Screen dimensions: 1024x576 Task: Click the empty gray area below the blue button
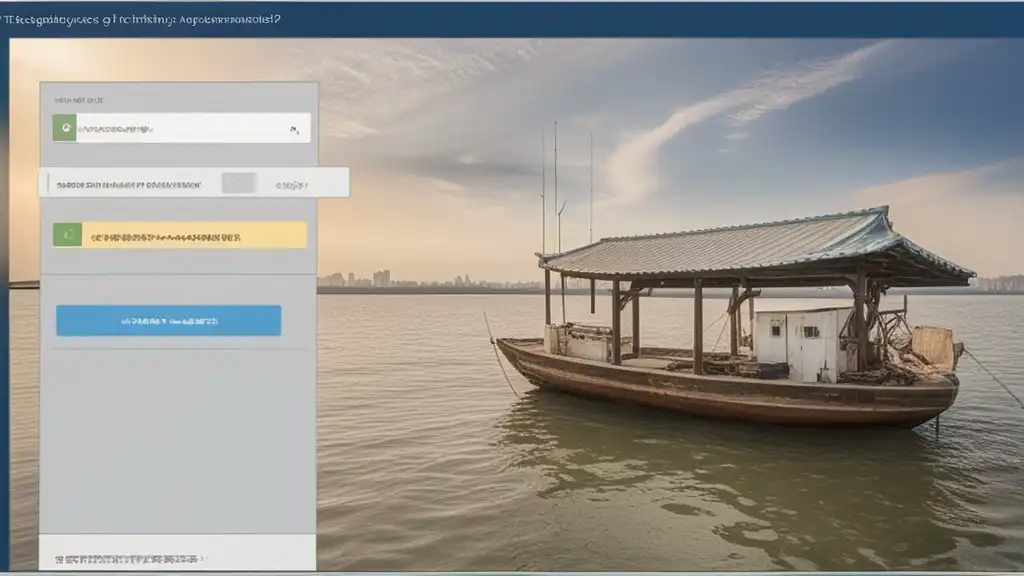pos(177,440)
